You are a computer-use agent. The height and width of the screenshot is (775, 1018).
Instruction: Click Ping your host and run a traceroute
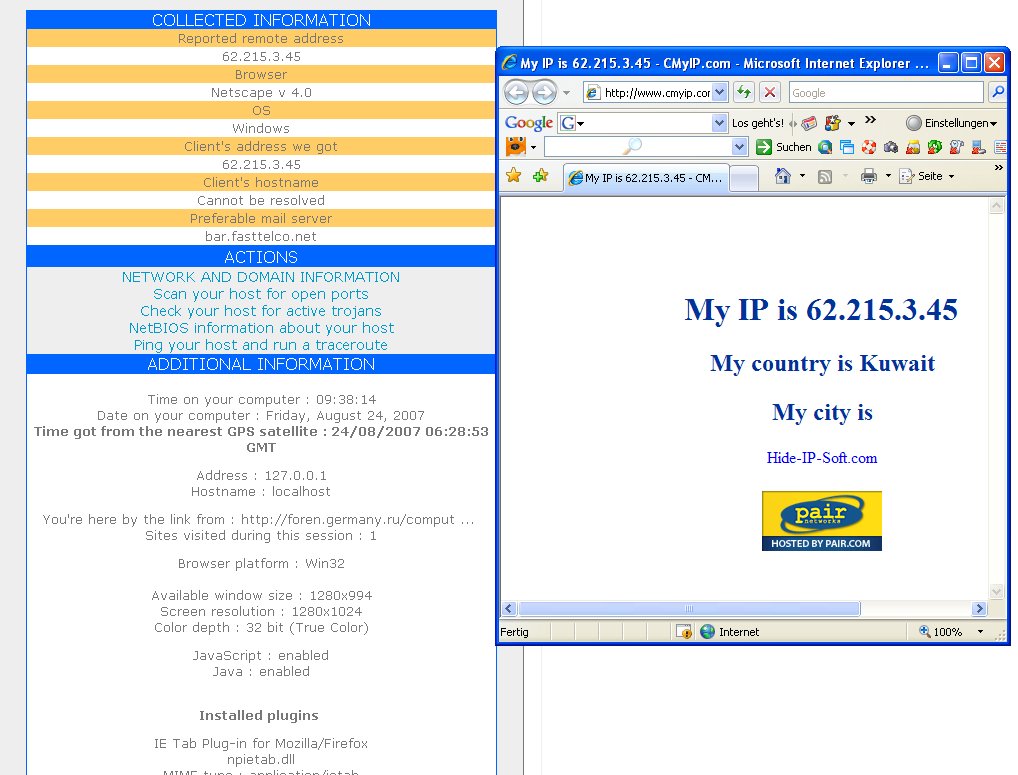[260, 345]
